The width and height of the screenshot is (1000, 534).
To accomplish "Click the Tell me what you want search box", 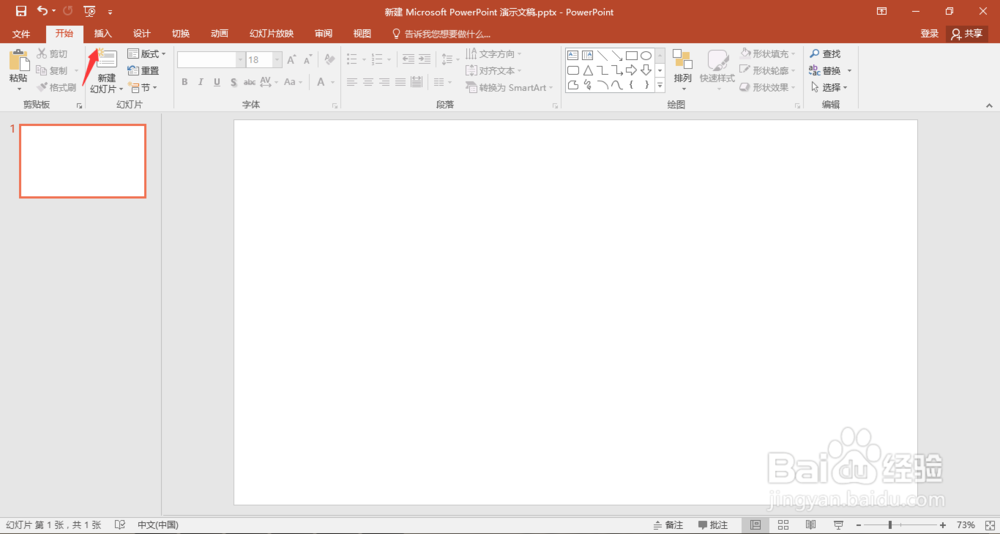I will coord(441,34).
